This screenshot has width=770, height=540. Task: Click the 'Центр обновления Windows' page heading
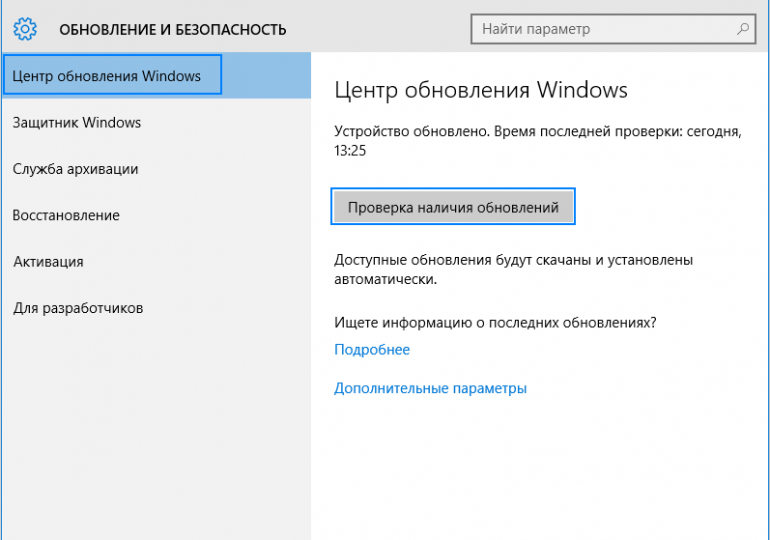tap(481, 90)
